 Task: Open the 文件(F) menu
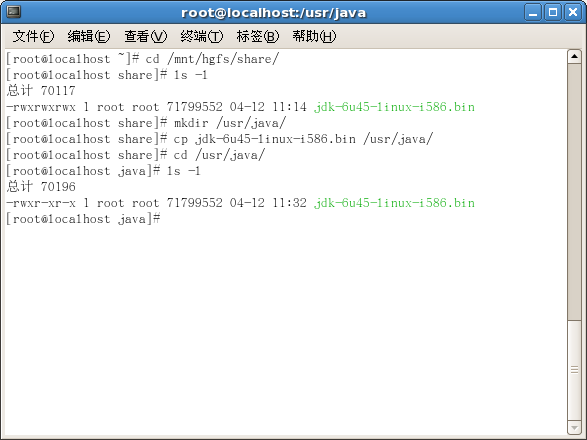point(33,36)
